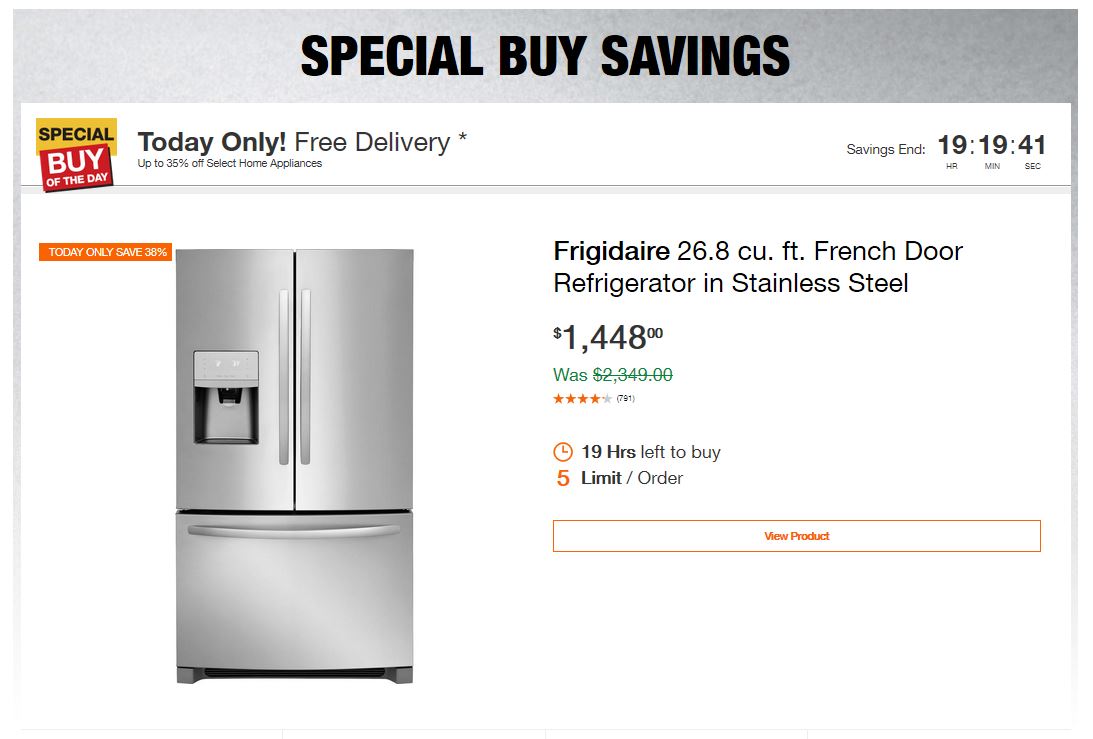Image resolution: width=1093 pixels, height=739 pixels.
Task: Click the Today Only Save 38% badge
Action: click(x=107, y=252)
